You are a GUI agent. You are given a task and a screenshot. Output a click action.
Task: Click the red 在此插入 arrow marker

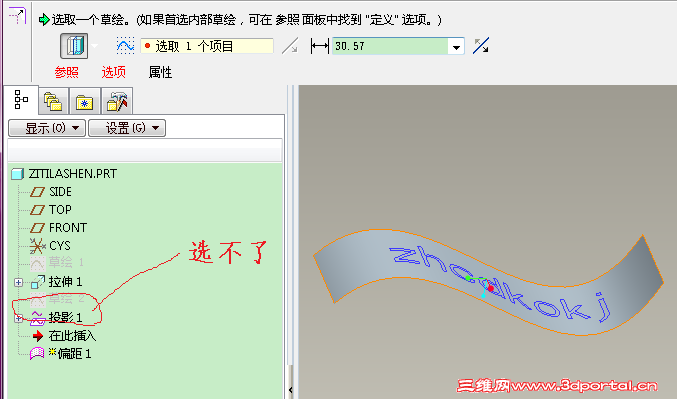(38, 336)
